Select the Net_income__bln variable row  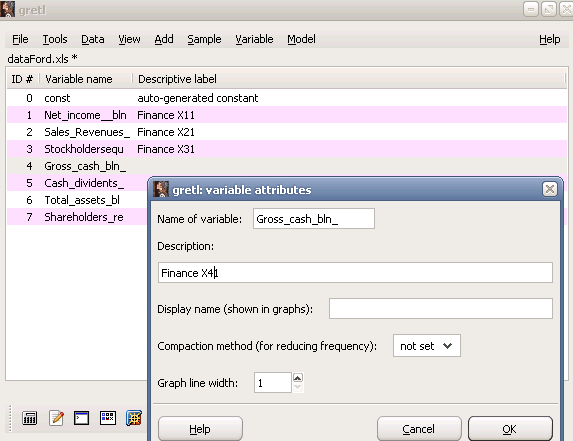(286, 115)
